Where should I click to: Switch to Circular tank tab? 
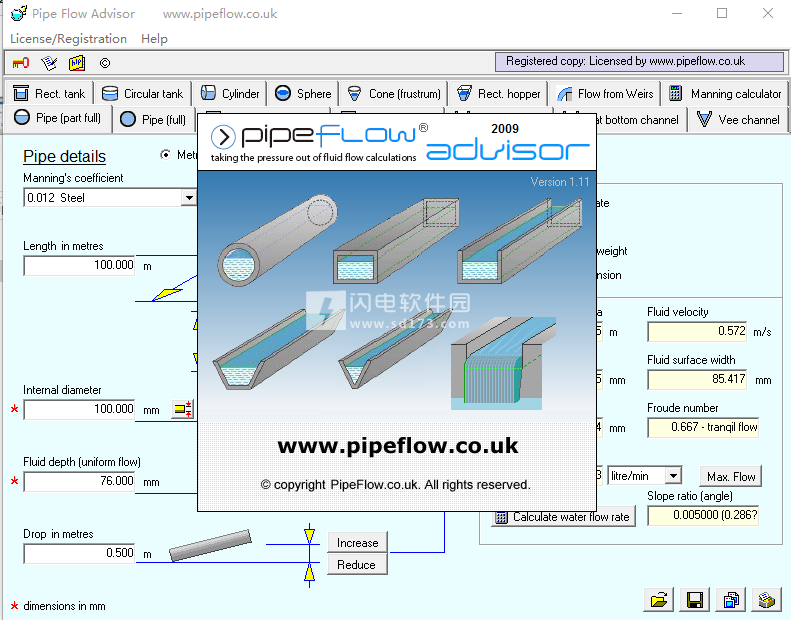tap(143, 93)
